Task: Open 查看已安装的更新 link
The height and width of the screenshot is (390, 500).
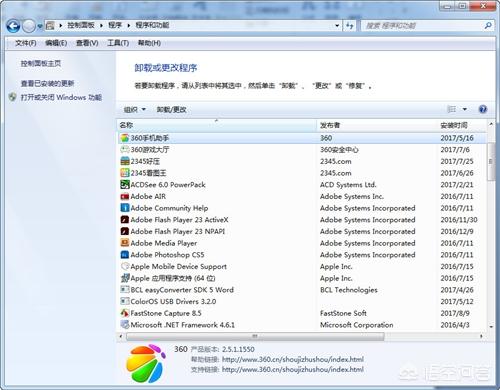Action: point(47,83)
